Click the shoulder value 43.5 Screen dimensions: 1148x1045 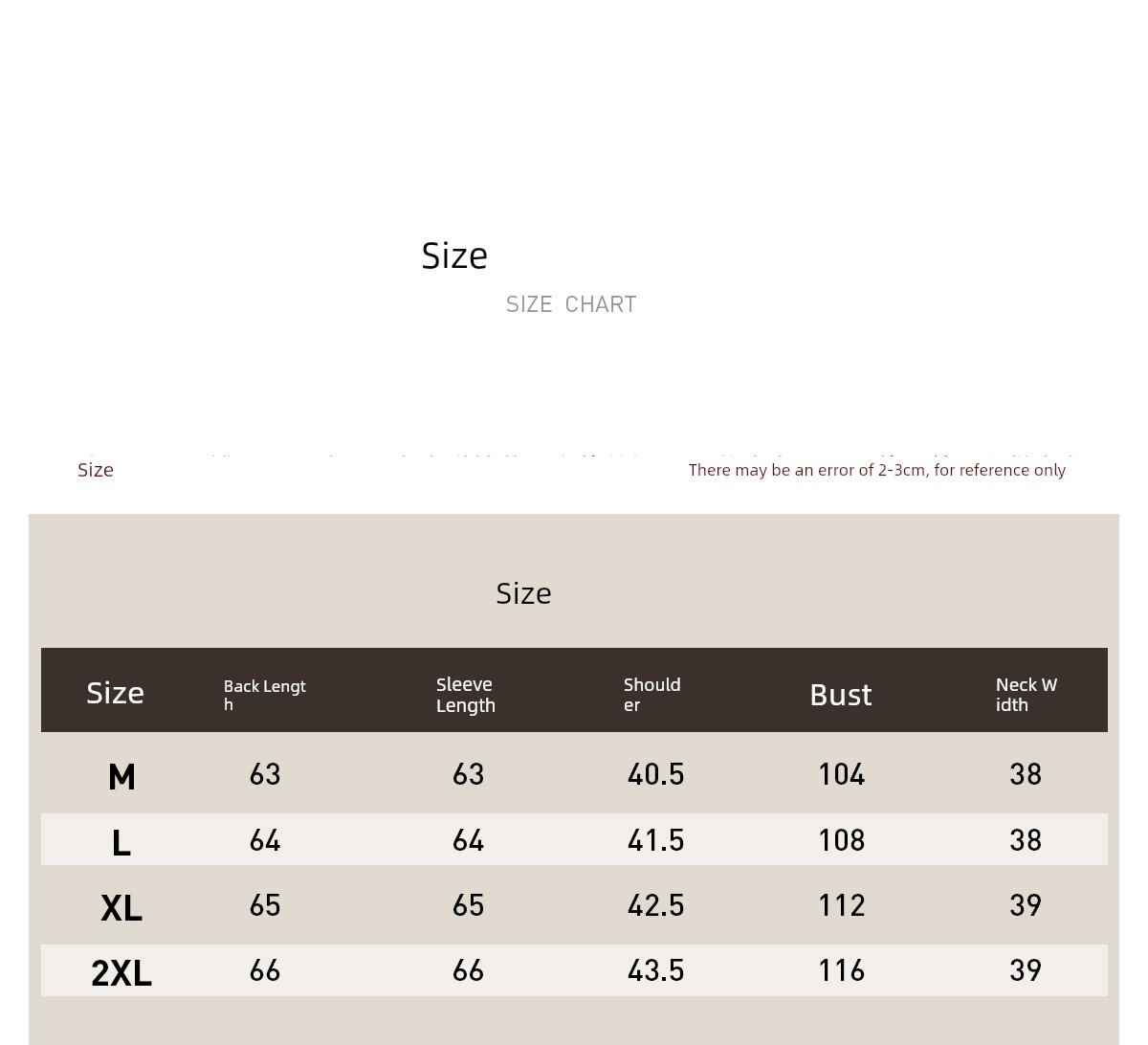[656, 970]
